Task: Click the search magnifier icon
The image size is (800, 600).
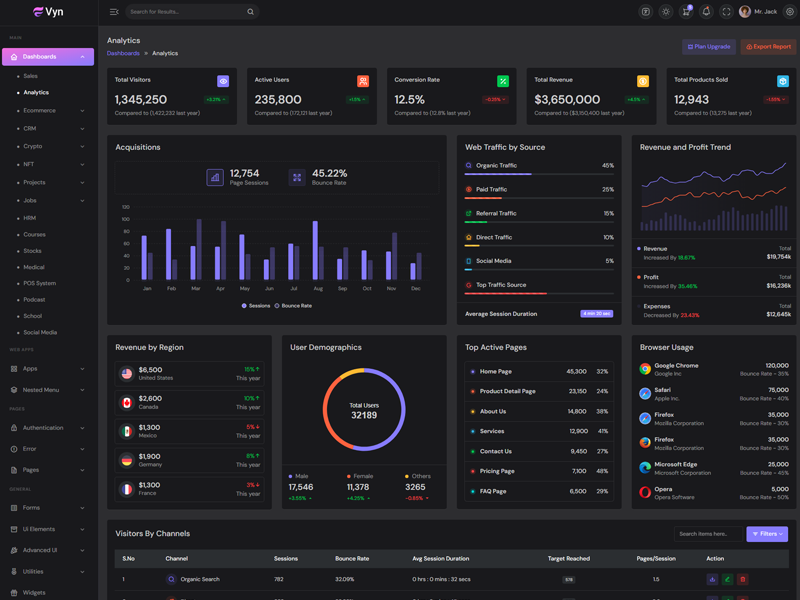Action: click(250, 12)
